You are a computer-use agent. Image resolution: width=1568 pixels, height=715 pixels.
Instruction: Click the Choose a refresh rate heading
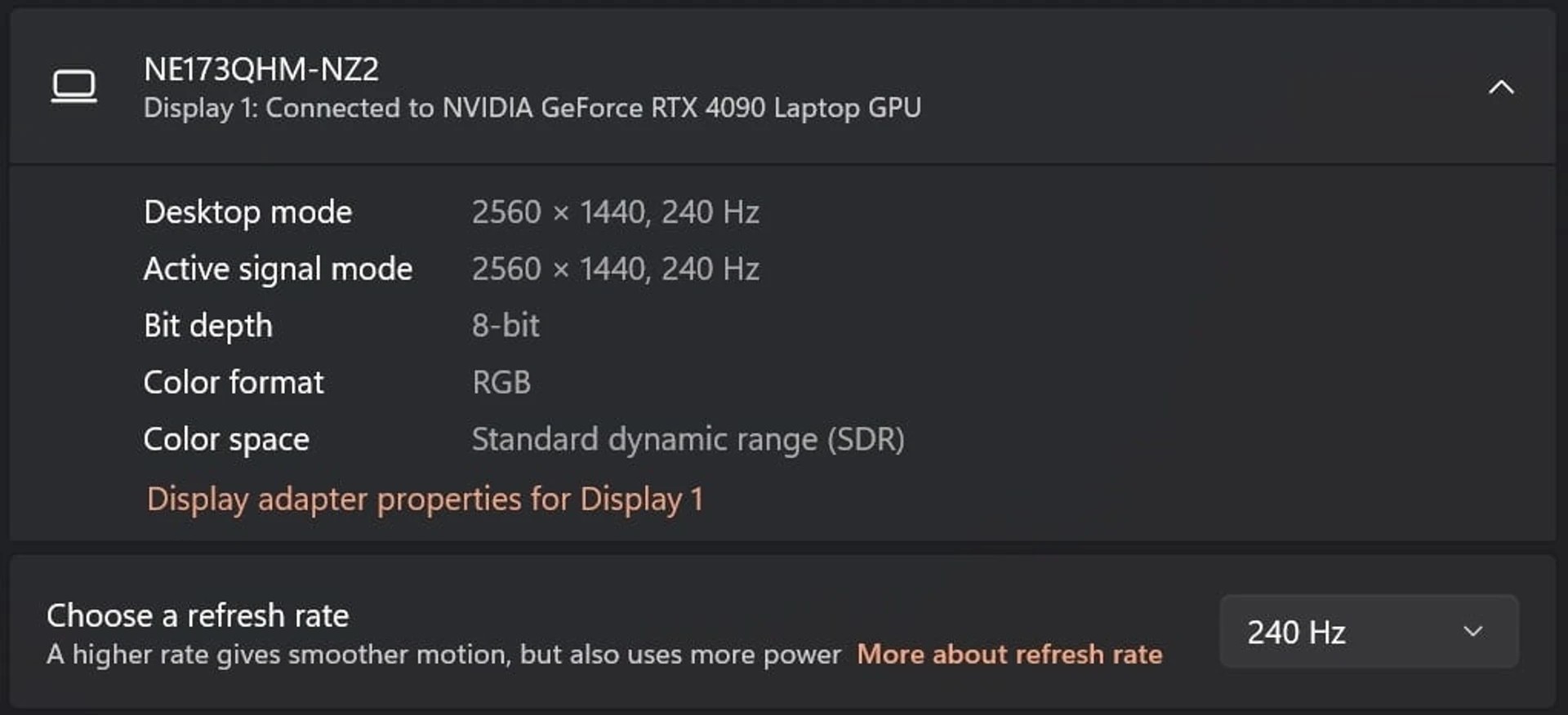[197, 615]
